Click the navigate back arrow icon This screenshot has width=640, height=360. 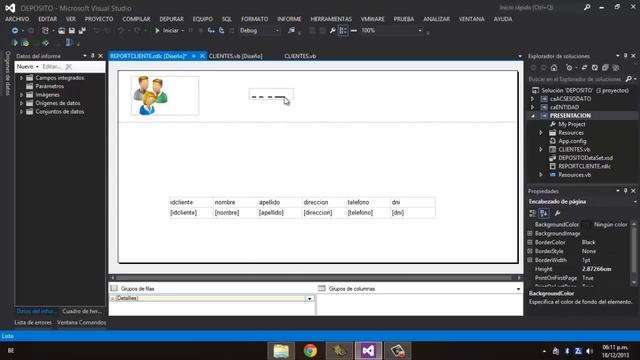[15, 31]
